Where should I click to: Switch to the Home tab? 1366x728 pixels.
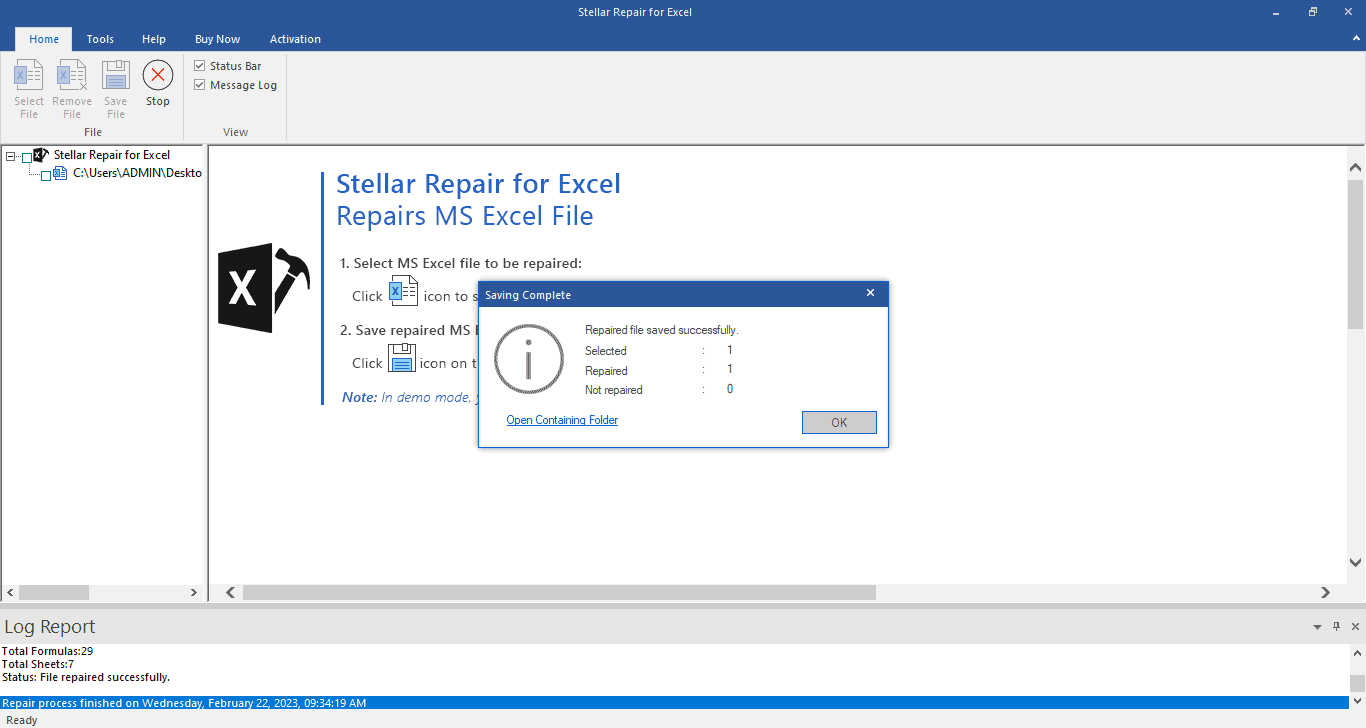pos(44,39)
